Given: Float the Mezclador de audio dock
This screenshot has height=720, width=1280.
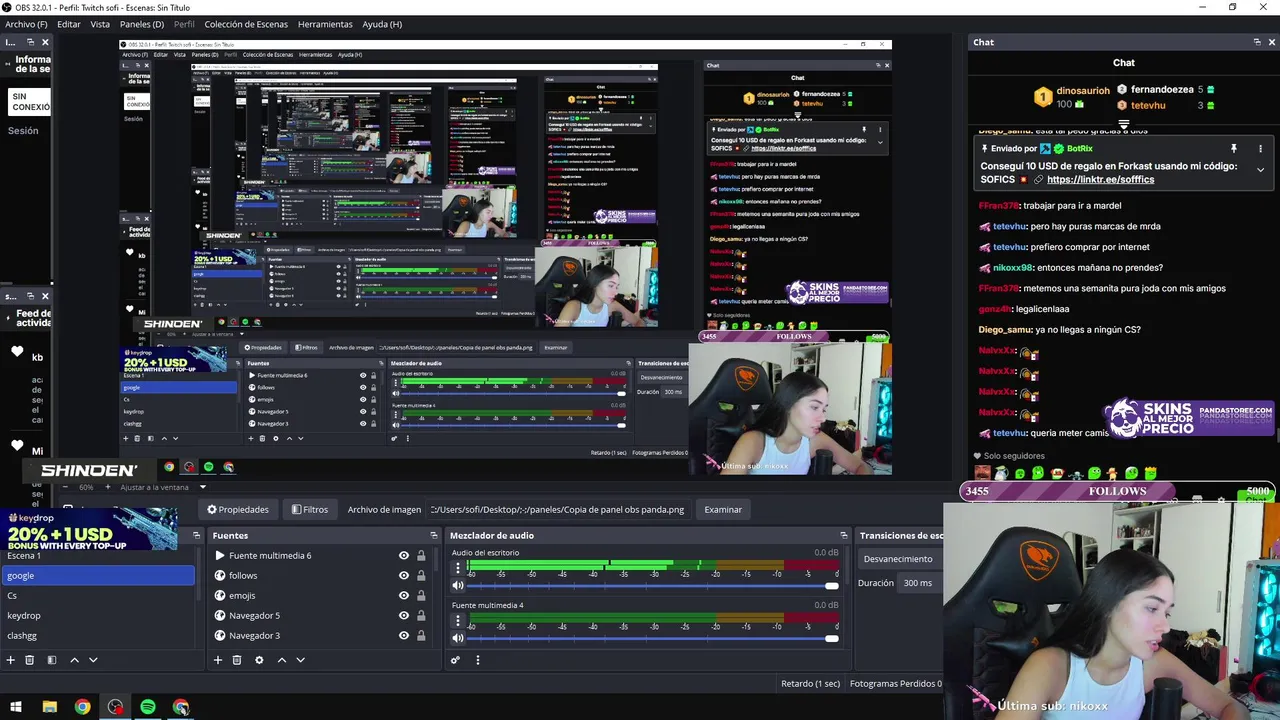Looking at the screenshot, I should [845, 535].
